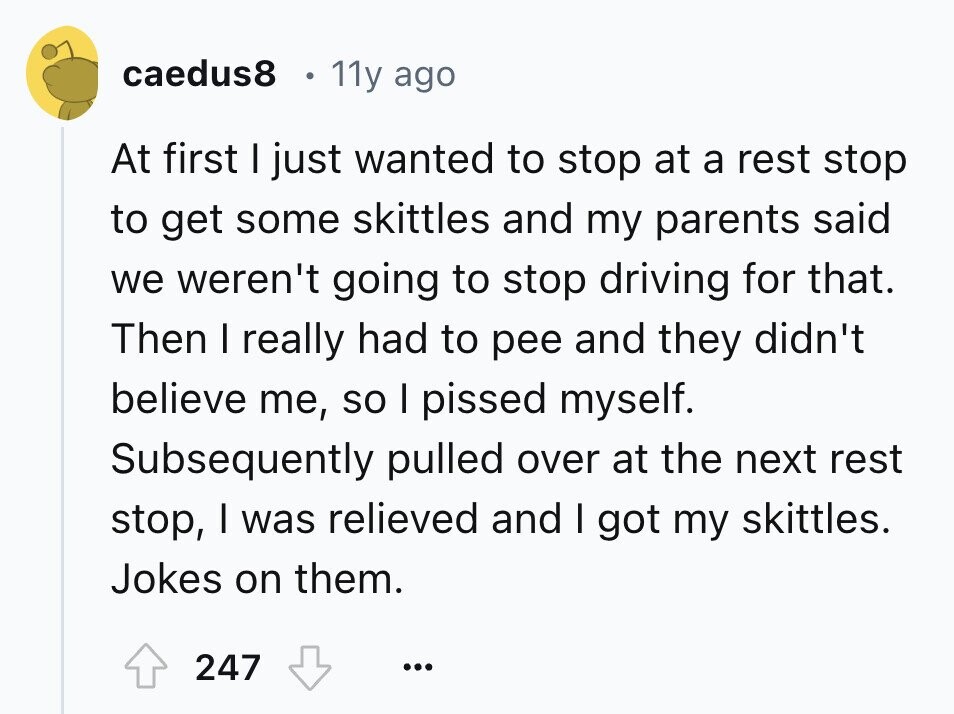This screenshot has width=954, height=714.
Task: Click the line "we weren't going to stop driving"
Action: (503, 280)
